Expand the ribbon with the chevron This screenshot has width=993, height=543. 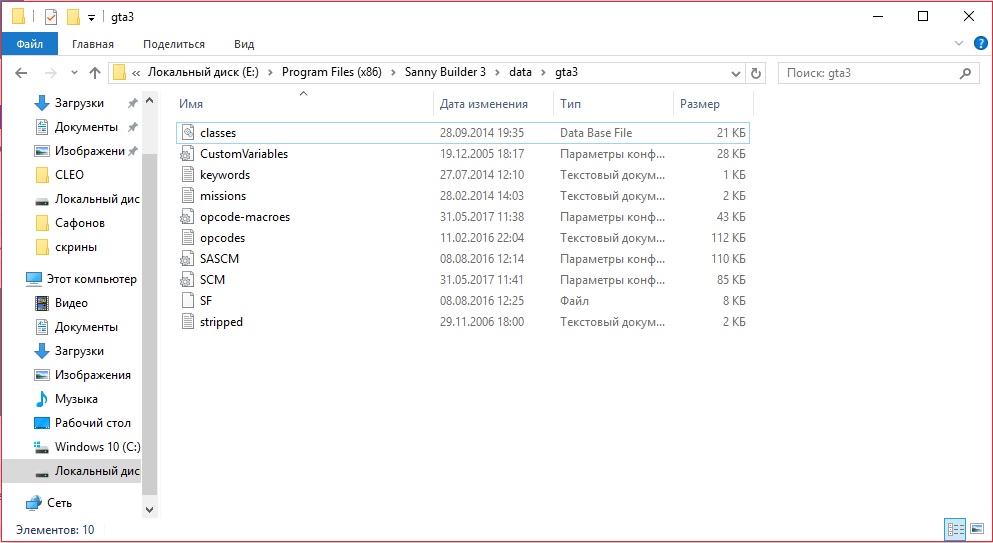click(x=958, y=44)
